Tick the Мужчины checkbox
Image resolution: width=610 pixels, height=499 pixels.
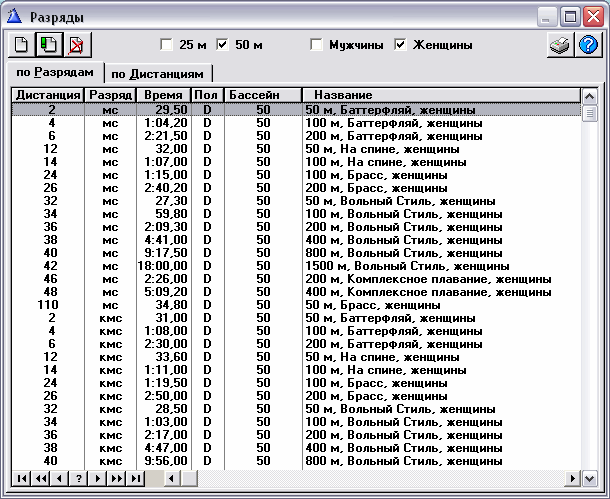click(317, 45)
